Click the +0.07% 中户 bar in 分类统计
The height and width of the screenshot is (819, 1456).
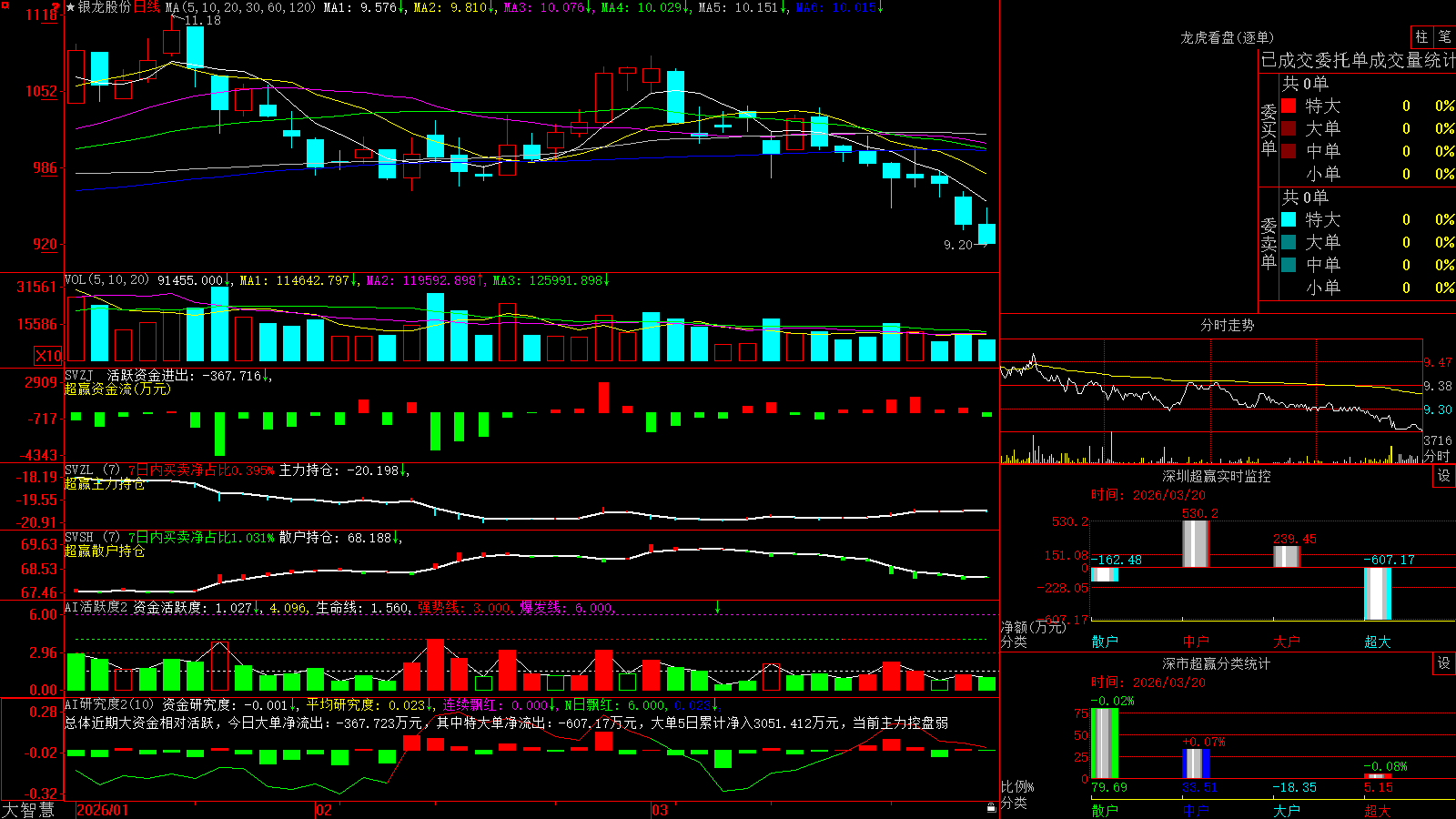[1196, 763]
